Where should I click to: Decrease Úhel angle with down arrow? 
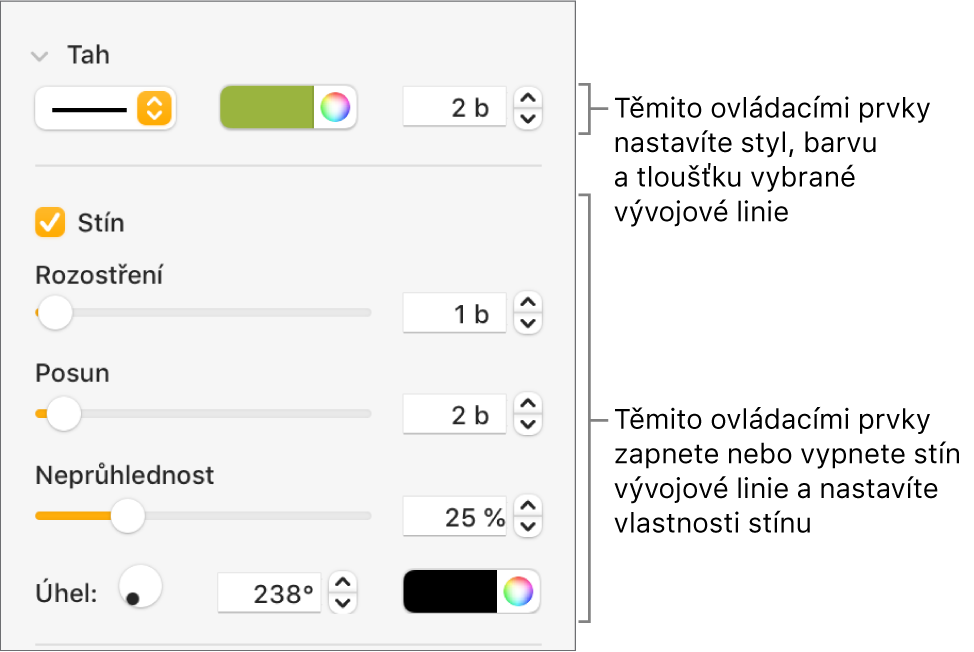point(343,603)
